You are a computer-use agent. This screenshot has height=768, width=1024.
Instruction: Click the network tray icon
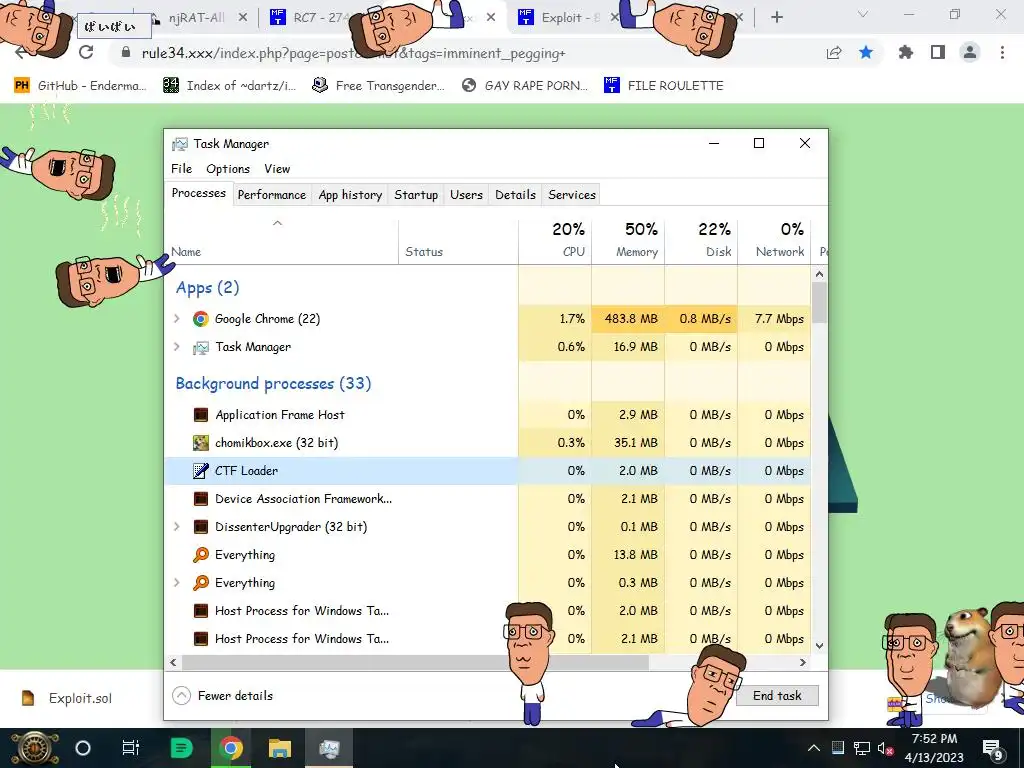(x=861, y=748)
